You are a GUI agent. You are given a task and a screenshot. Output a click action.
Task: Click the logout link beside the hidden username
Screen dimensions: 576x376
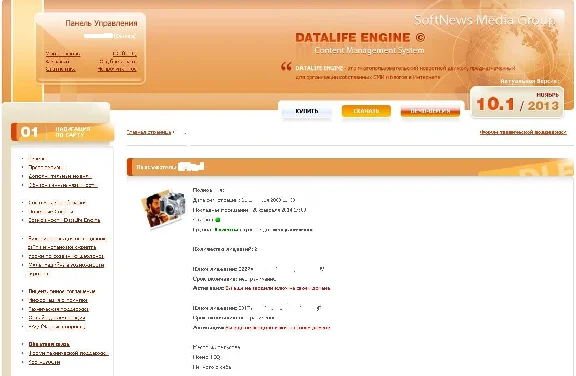point(125,36)
